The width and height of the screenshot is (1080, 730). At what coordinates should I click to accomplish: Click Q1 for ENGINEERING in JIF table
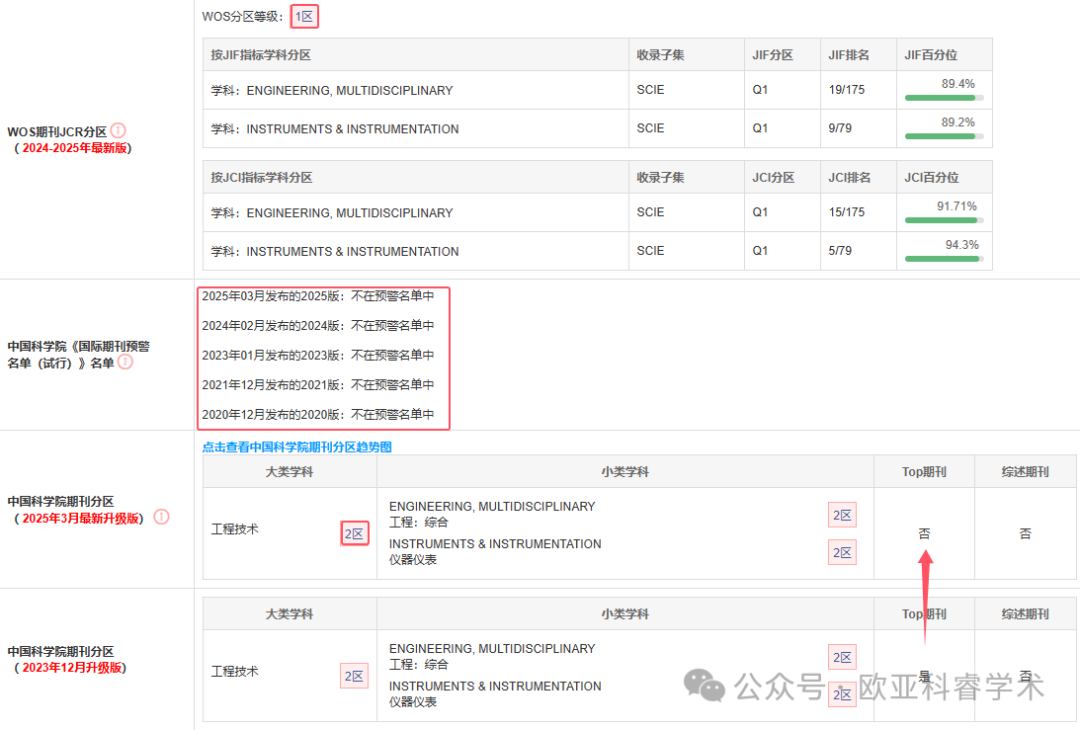tap(760, 90)
